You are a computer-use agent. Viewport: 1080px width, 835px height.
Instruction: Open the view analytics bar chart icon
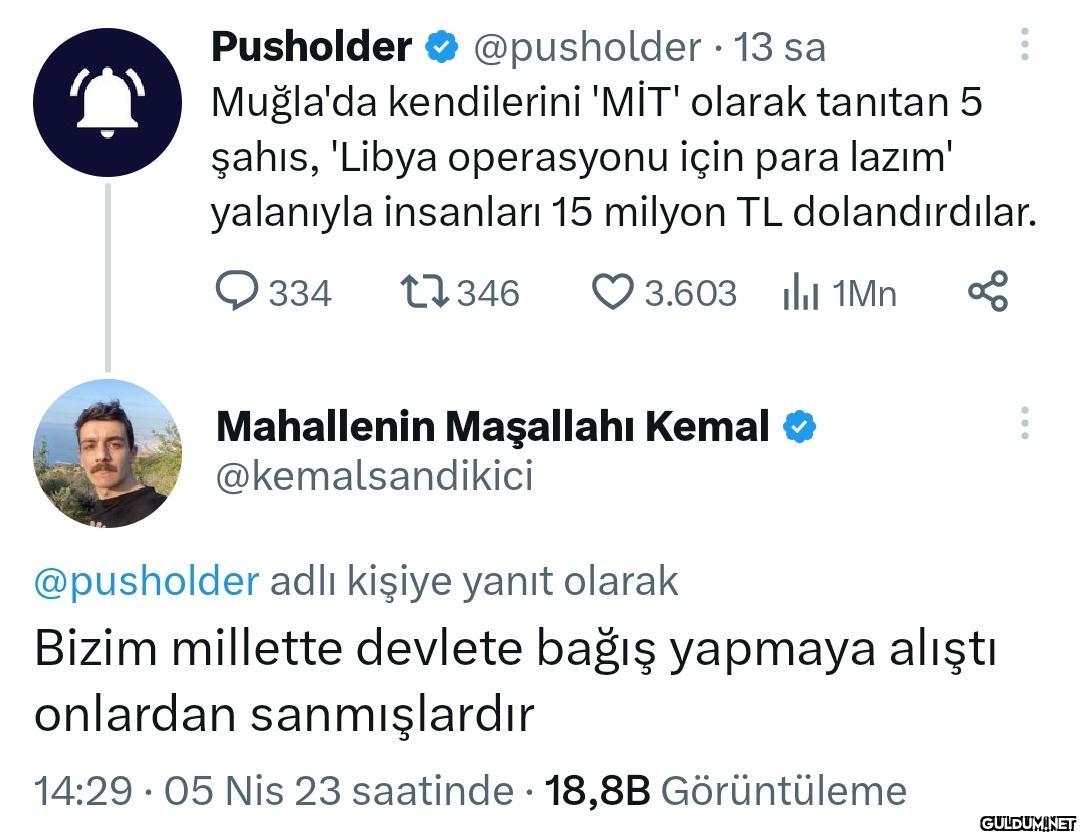point(801,293)
